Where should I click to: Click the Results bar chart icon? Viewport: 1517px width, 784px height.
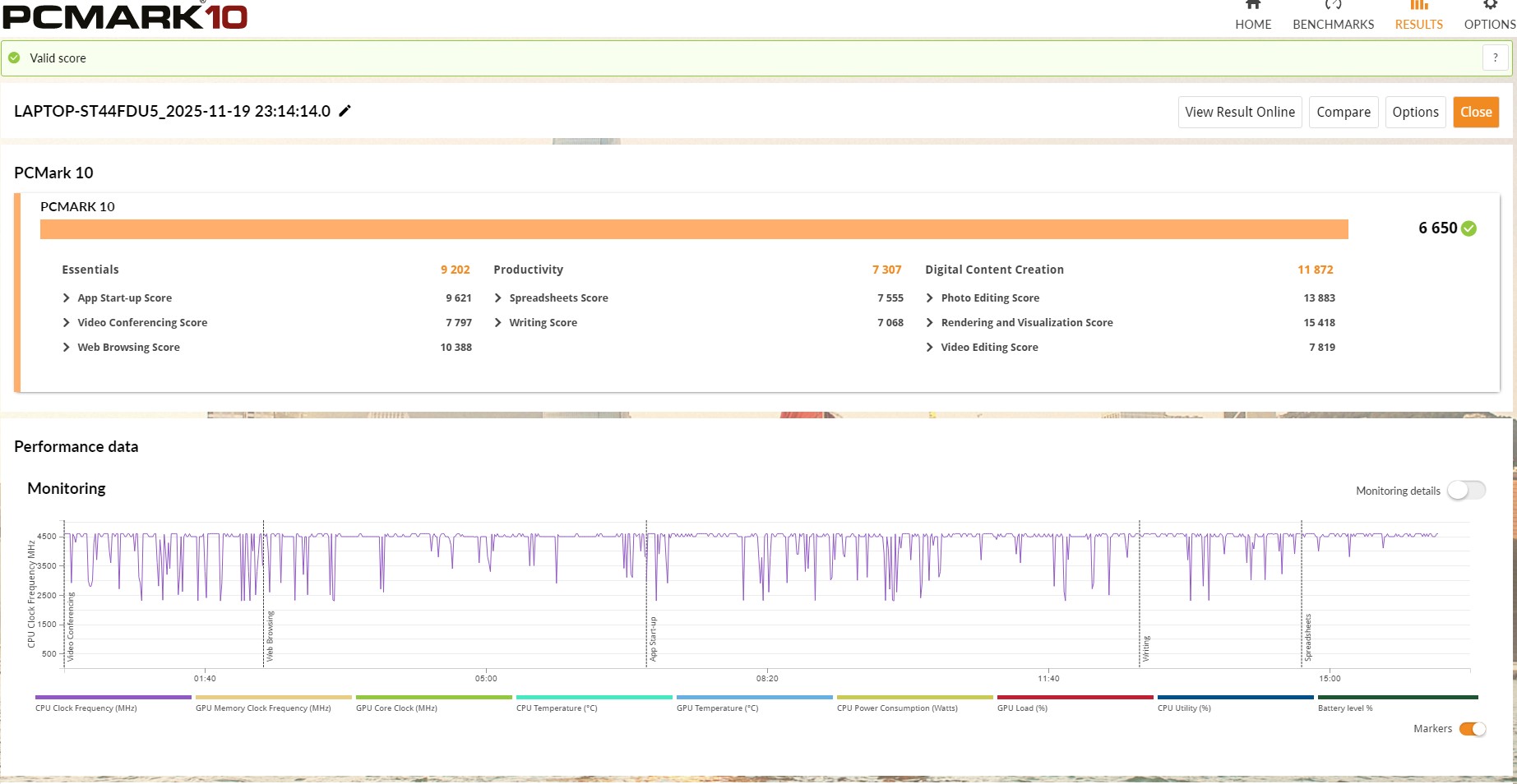(1418, 6)
